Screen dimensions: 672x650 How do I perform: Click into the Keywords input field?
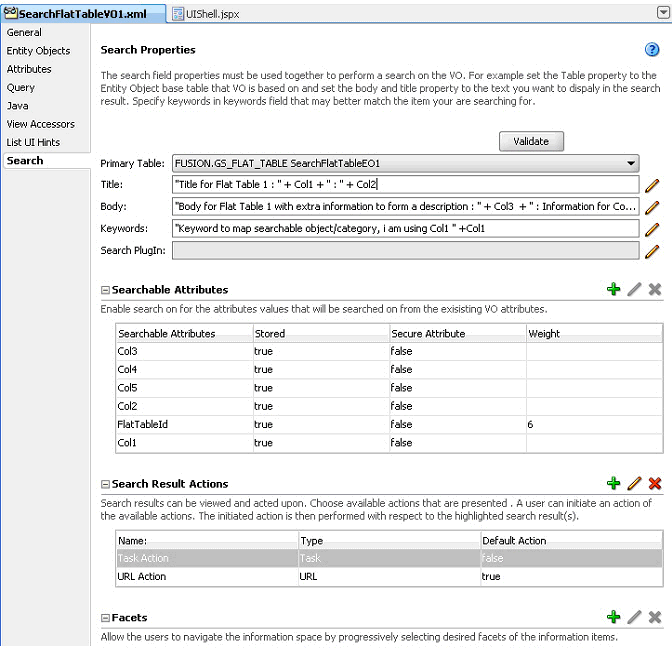(x=405, y=228)
